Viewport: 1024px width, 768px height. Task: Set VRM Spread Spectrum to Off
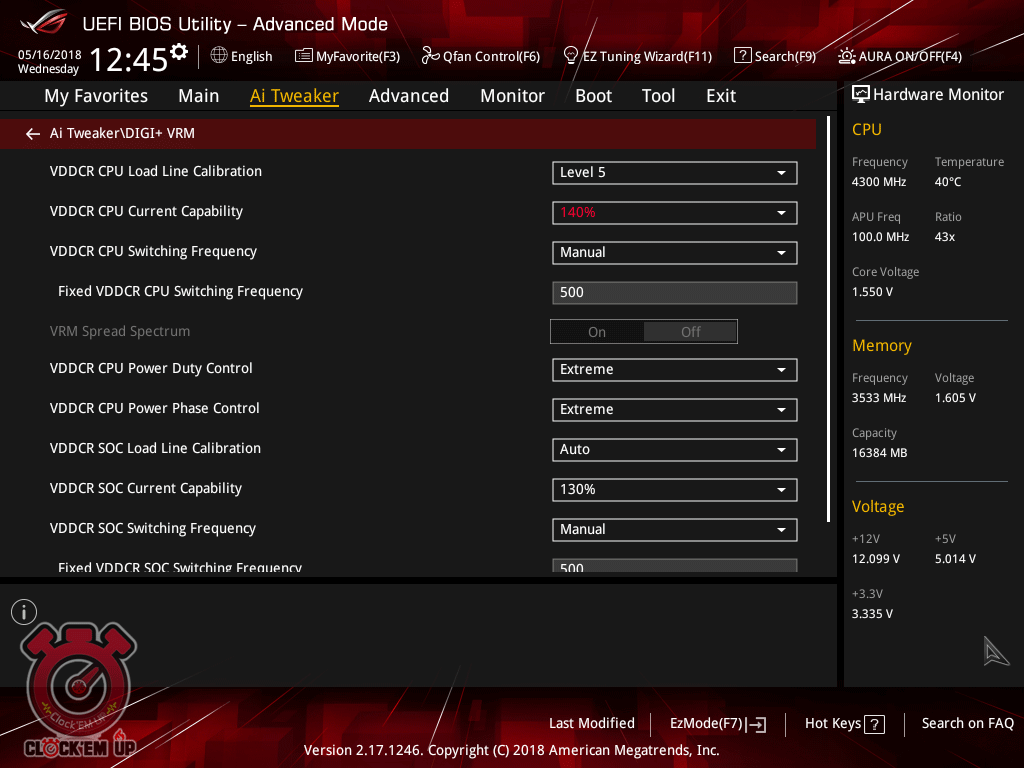(690, 332)
